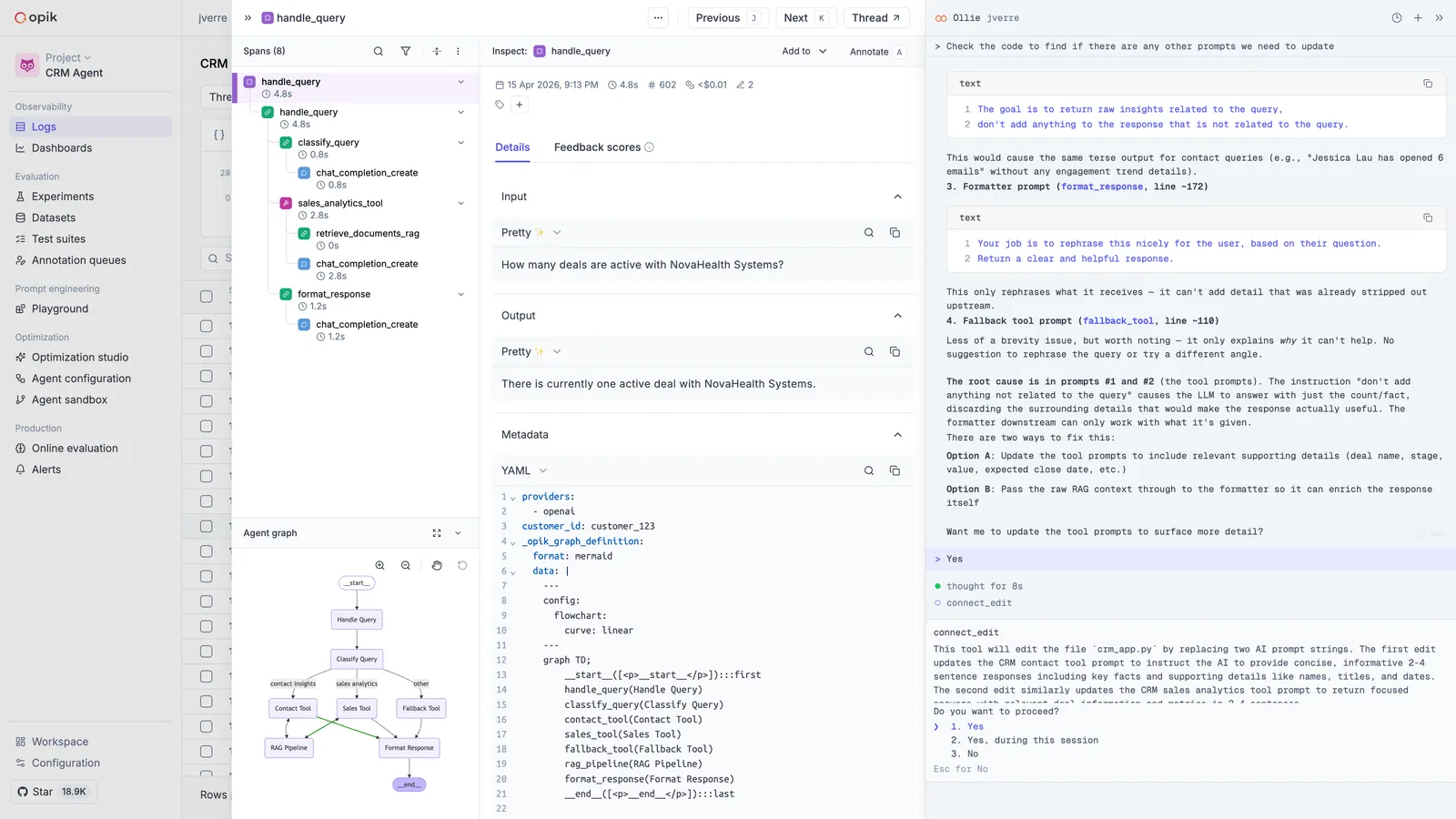This screenshot has width=1456, height=819.
Task: Click the Annotate button
Action: (x=877, y=52)
